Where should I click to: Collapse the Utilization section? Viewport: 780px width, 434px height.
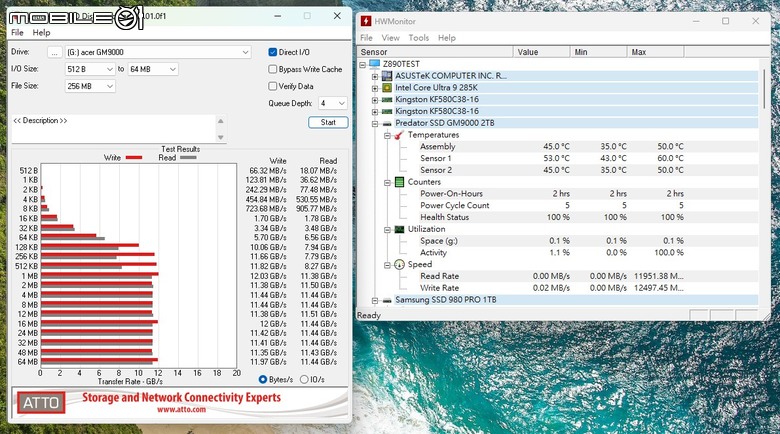(387, 230)
